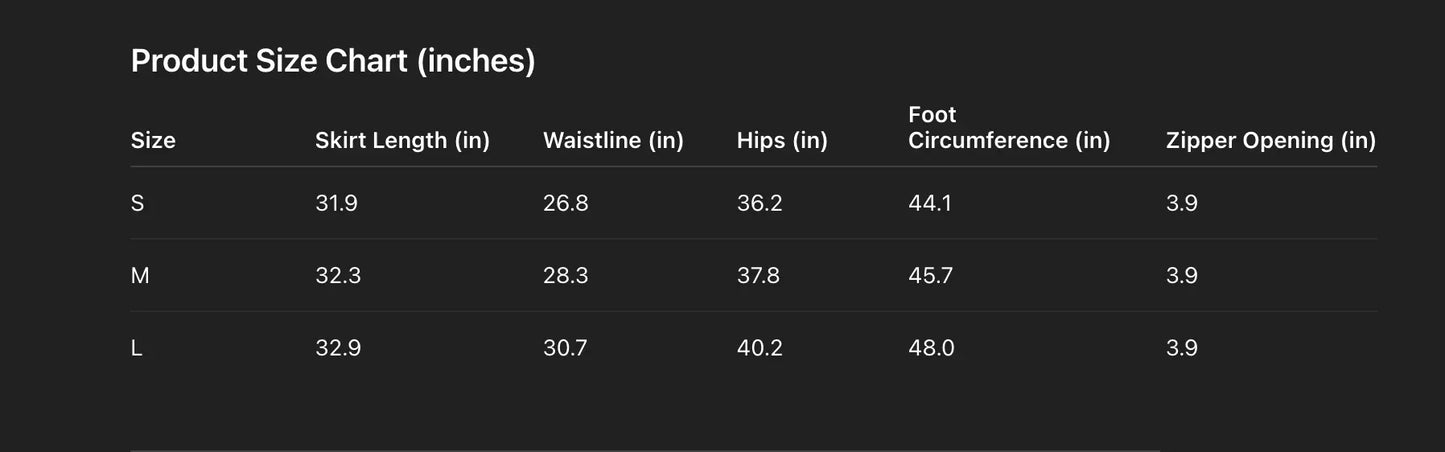Viewport: 1445px width, 452px height.
Task: Click the Skirt Length (in) column header
Action: tap(402, 141)
